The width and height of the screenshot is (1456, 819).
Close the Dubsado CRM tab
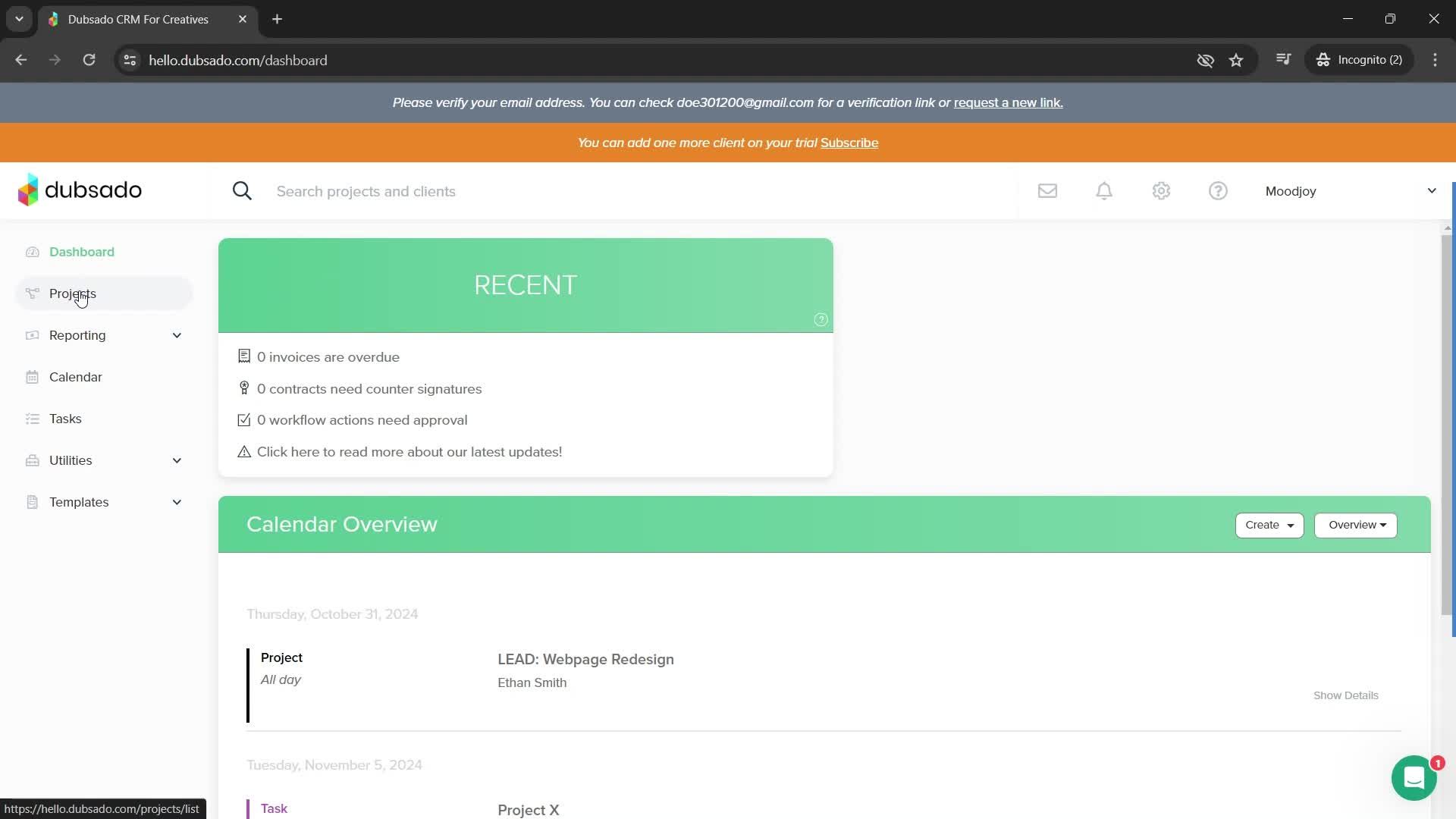[243, 19]
